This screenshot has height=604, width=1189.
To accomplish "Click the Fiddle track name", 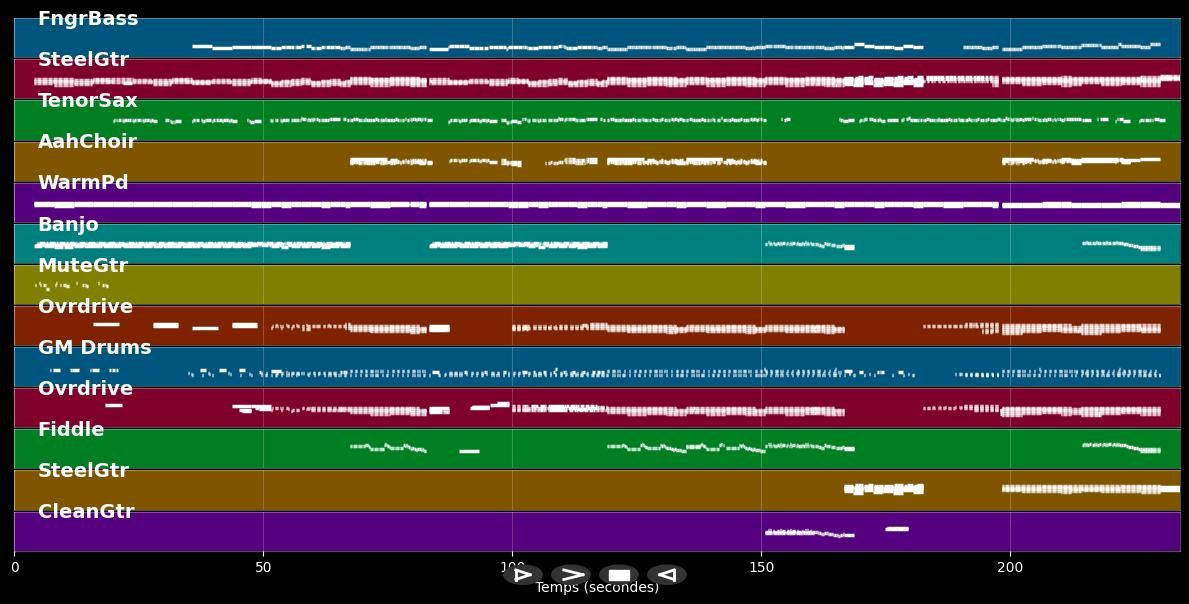I will click(71, 430).
